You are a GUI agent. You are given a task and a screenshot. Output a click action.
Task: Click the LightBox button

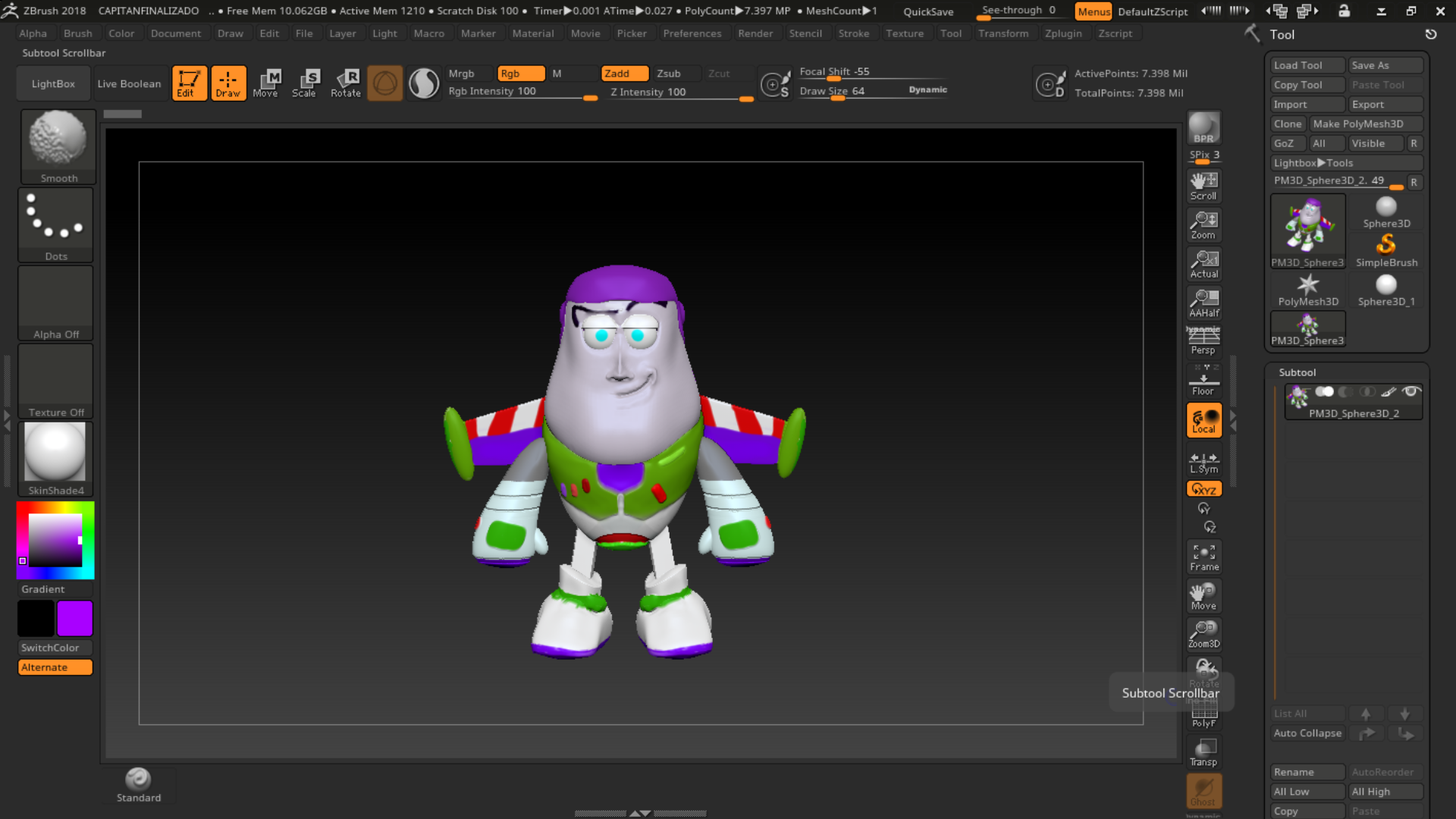pos(53,83)
